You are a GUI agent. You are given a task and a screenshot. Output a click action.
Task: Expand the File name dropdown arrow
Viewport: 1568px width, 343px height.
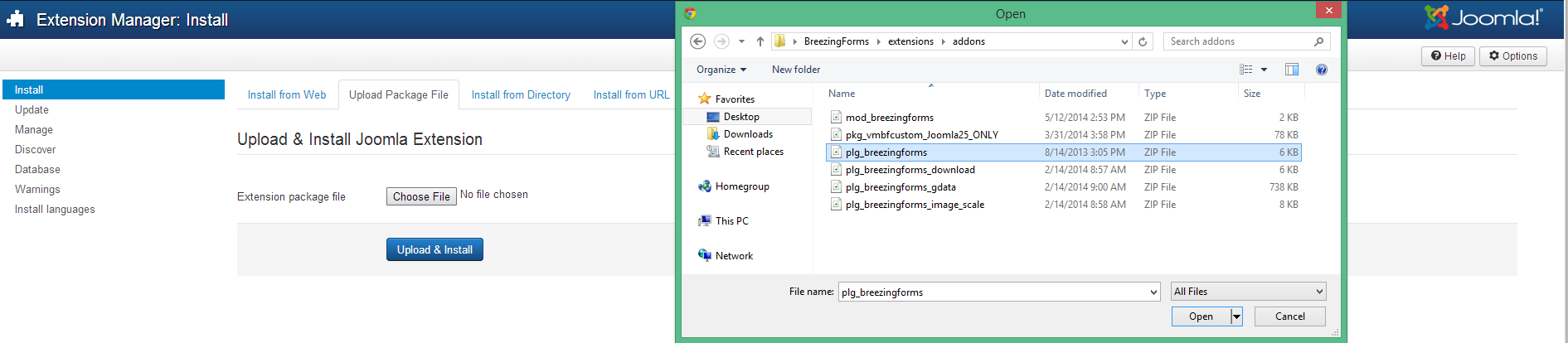coord(1153,292)
